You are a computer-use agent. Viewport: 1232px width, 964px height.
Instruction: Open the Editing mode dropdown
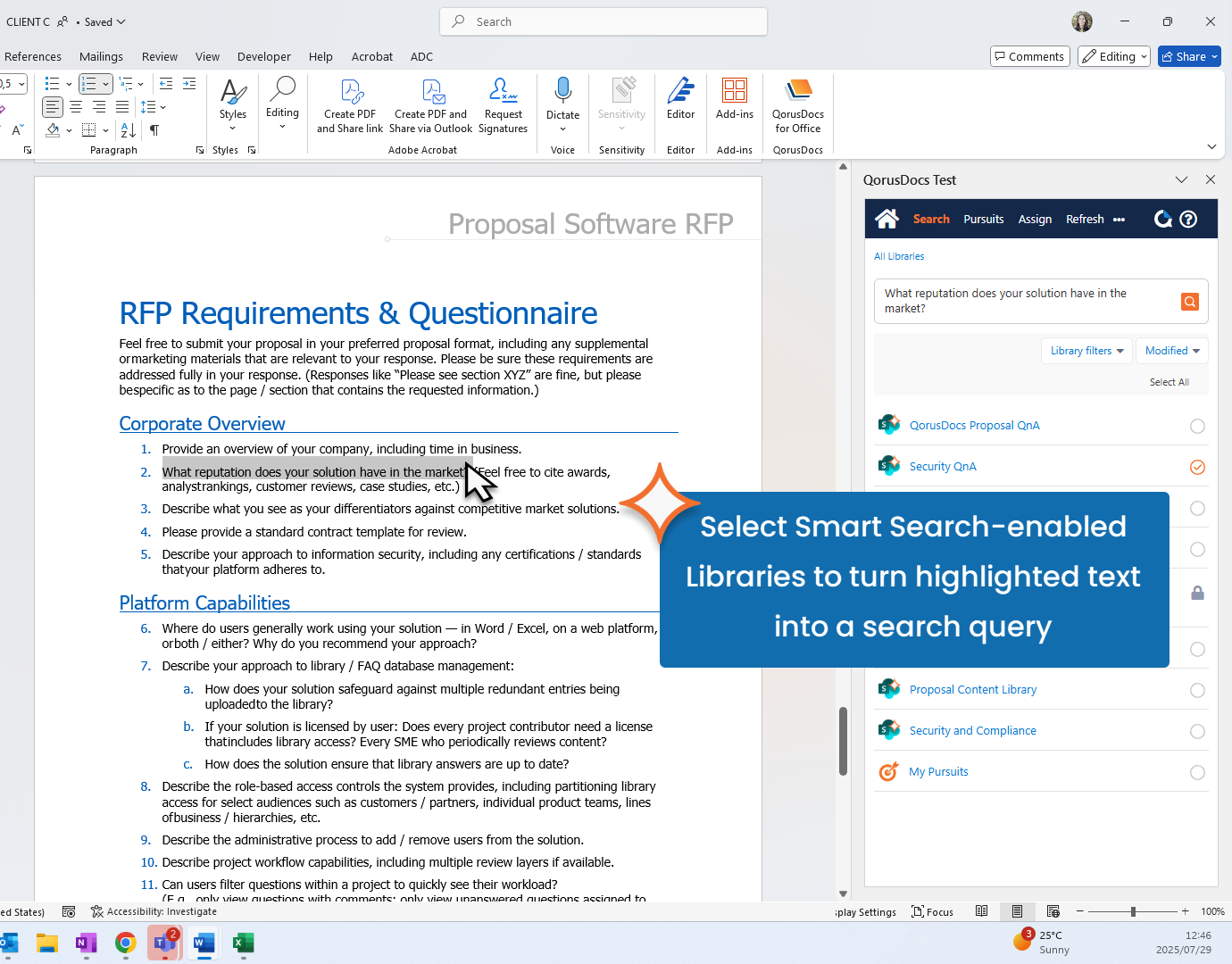pos(1113,56)
